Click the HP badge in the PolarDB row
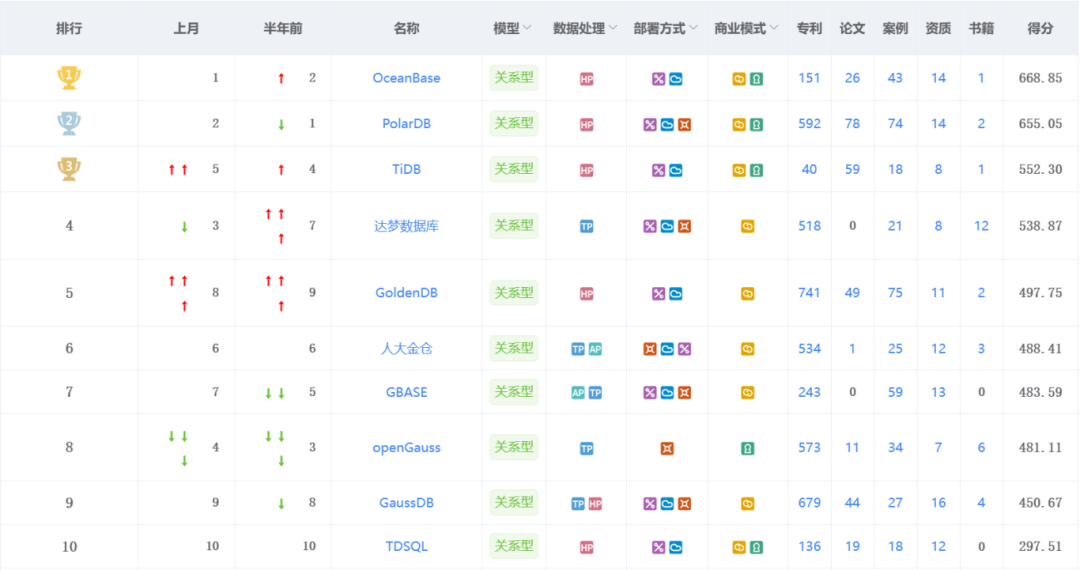1080x570 pixels. tap(586, 124)
